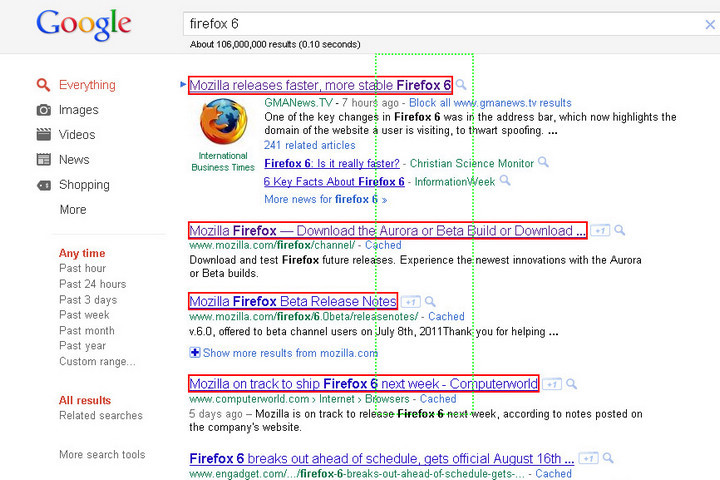Viewport: 720px width, 480px height.
Task: Filter results to Past 3 days
Action: click(88, 300)
